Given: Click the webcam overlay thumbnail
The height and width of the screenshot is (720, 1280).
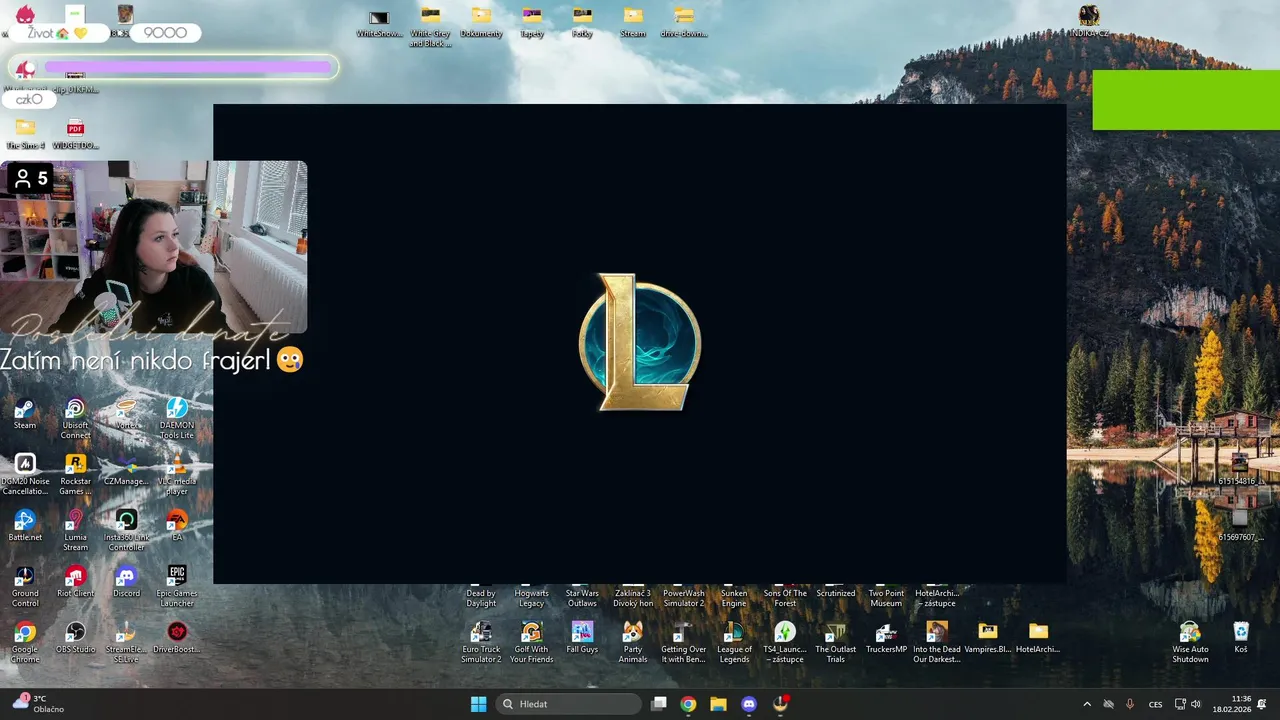Looking at the screenshot, I should click(x=154, y=246).
